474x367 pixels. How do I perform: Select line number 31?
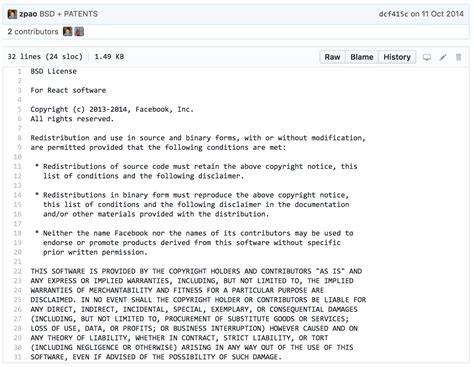click(17, 357)
